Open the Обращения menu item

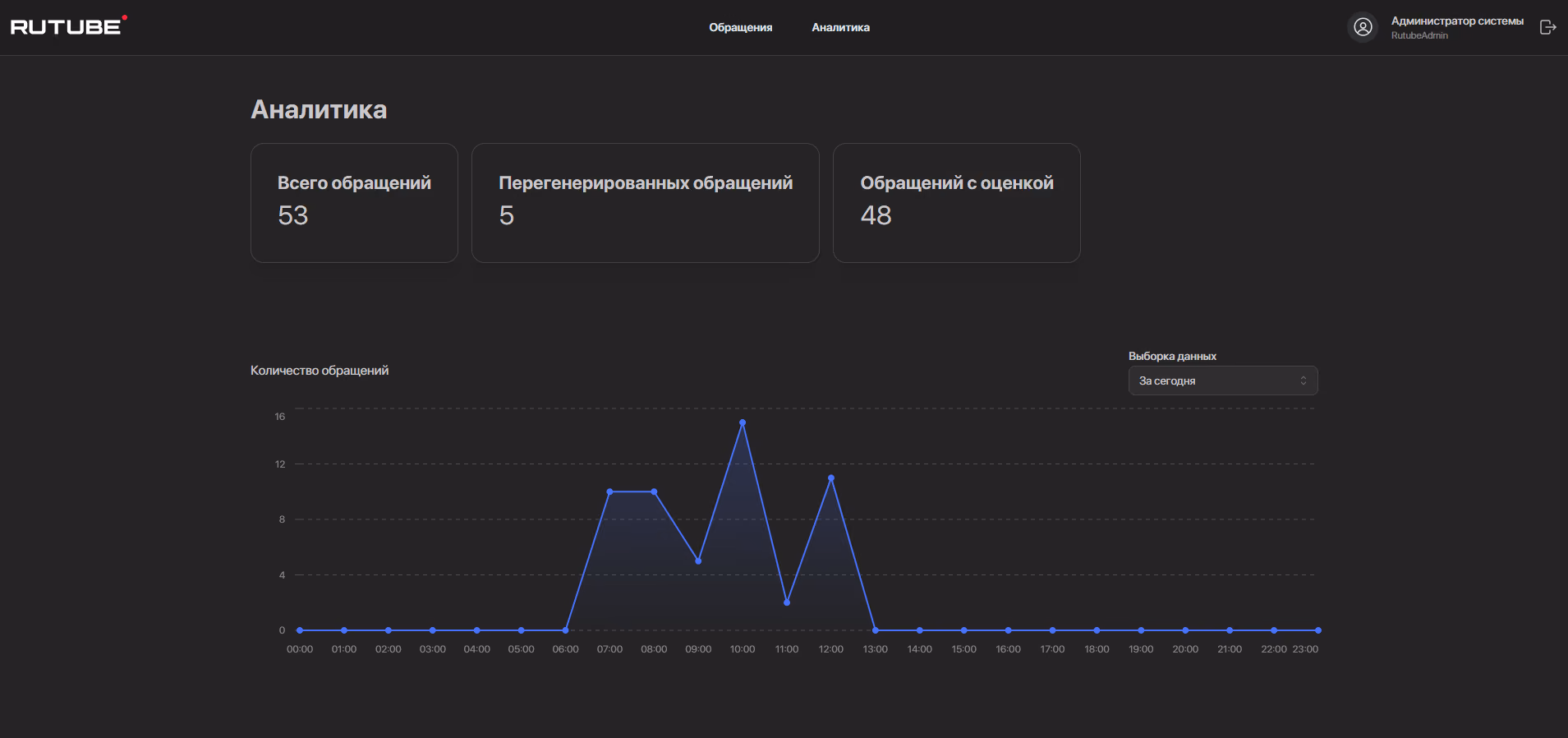pos(741,27)
